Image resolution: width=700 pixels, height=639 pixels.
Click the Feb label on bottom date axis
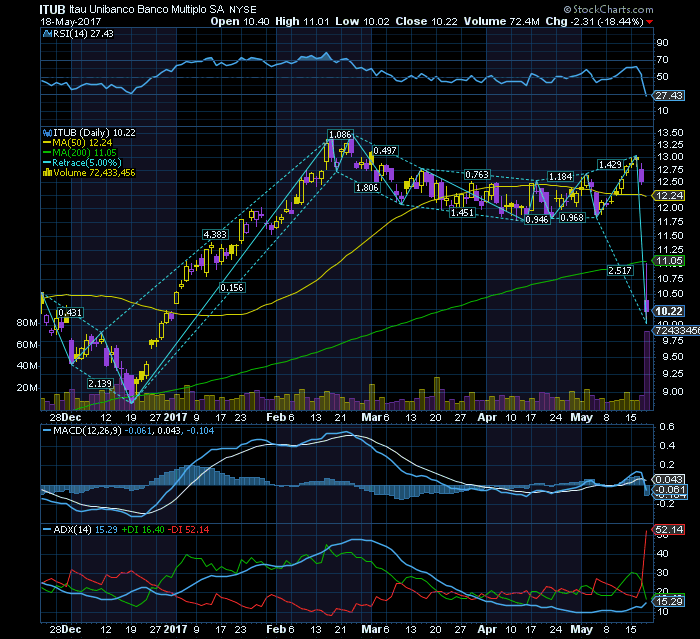[x=275, y=629]
